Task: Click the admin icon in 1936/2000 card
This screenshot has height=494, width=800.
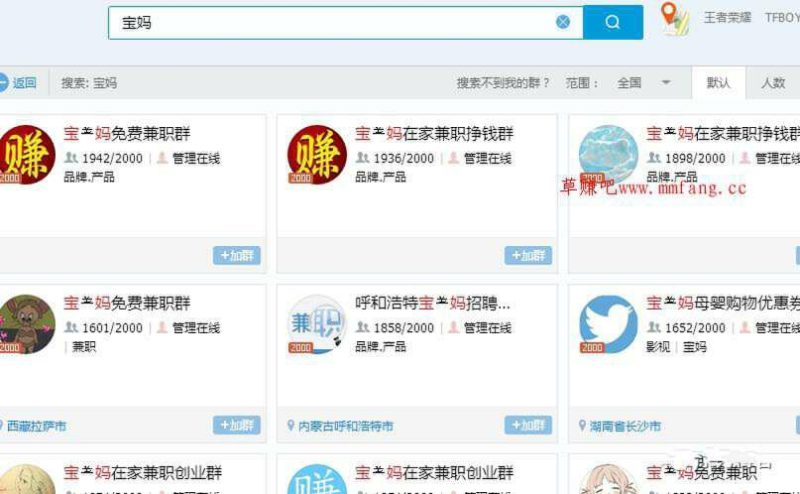Action: (454, 158)
